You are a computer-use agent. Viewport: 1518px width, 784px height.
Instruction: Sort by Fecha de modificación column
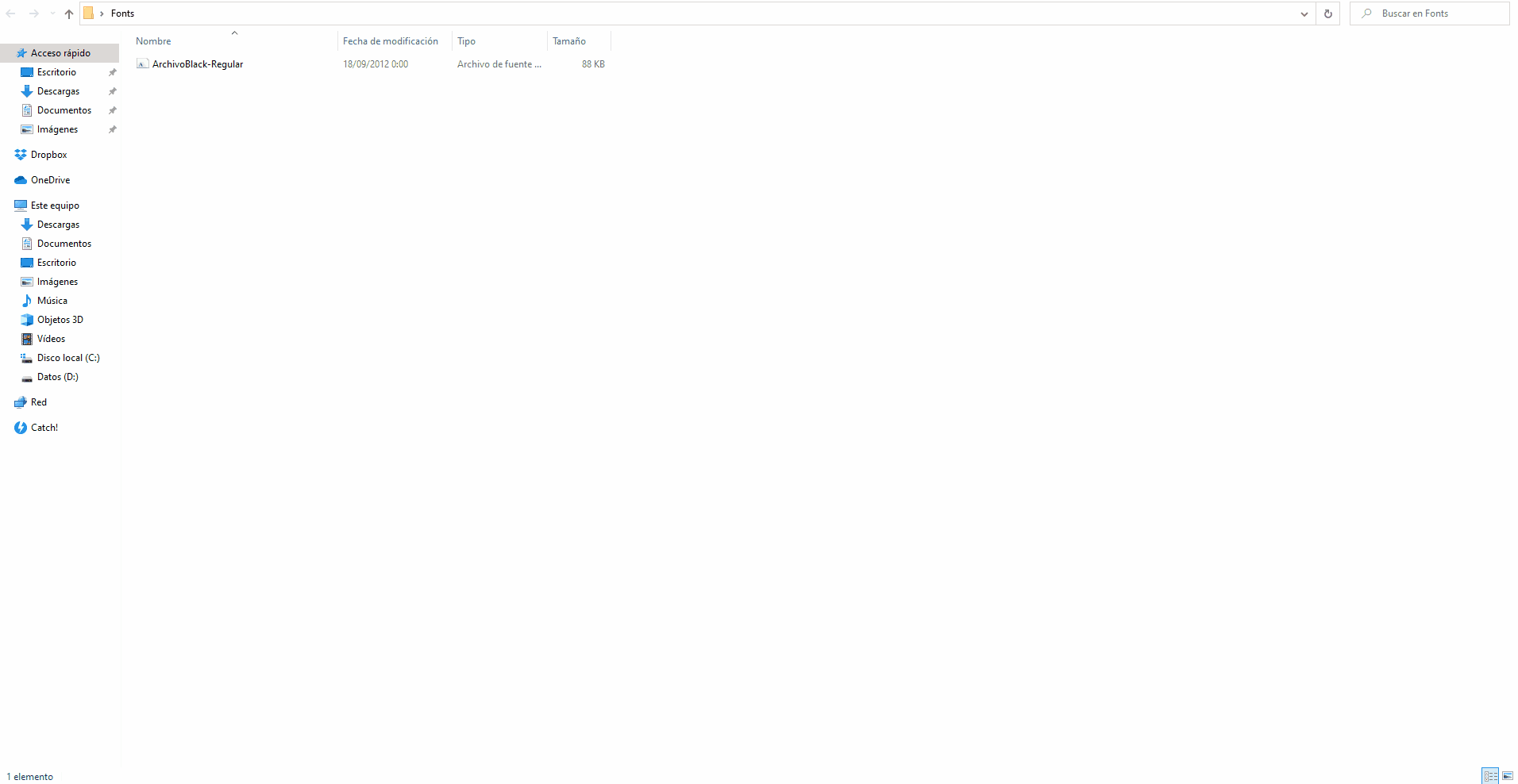(x=390, y=41)
